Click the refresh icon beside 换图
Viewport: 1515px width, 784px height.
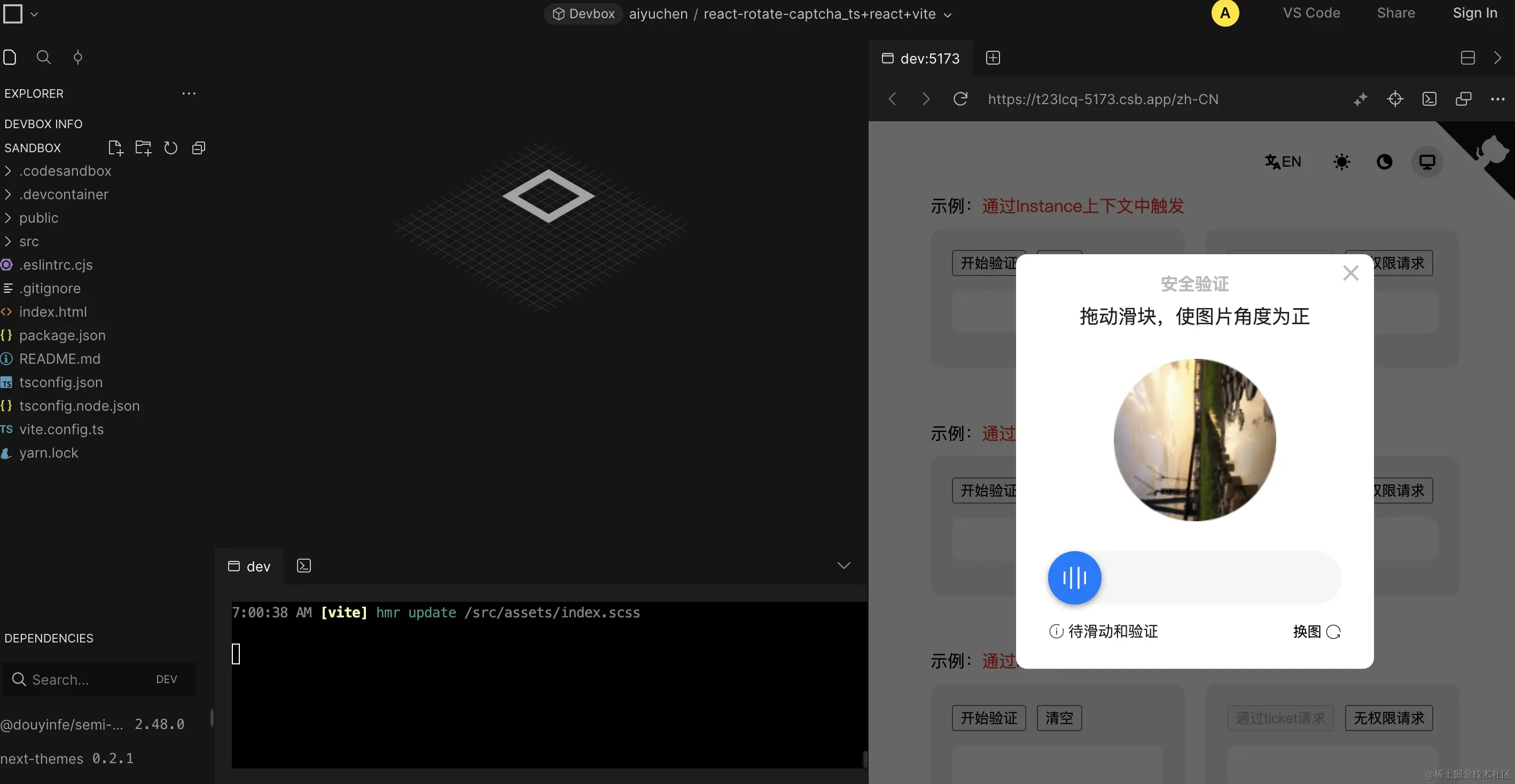click(1333, 632)
